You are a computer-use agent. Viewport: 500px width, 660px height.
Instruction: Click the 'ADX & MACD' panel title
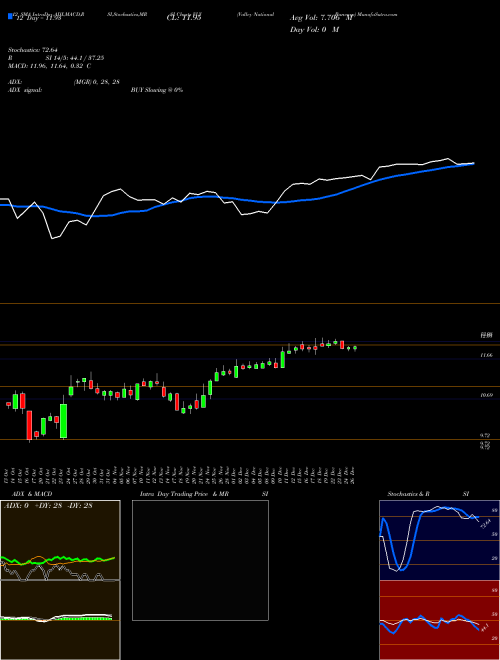tap(30, 494)
